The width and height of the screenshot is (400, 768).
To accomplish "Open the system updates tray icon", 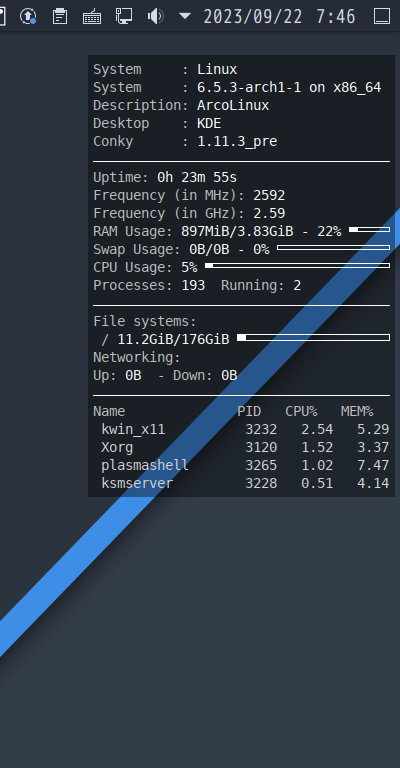I will [28, 16].
